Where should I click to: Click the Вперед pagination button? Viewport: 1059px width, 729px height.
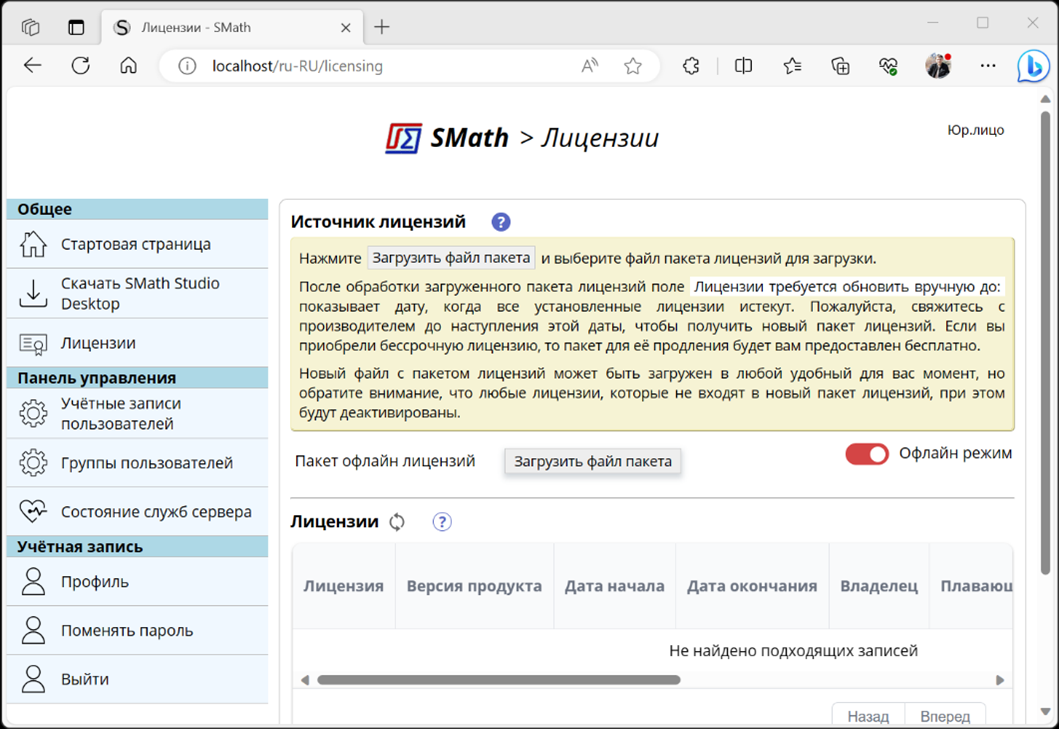(945, 715)
